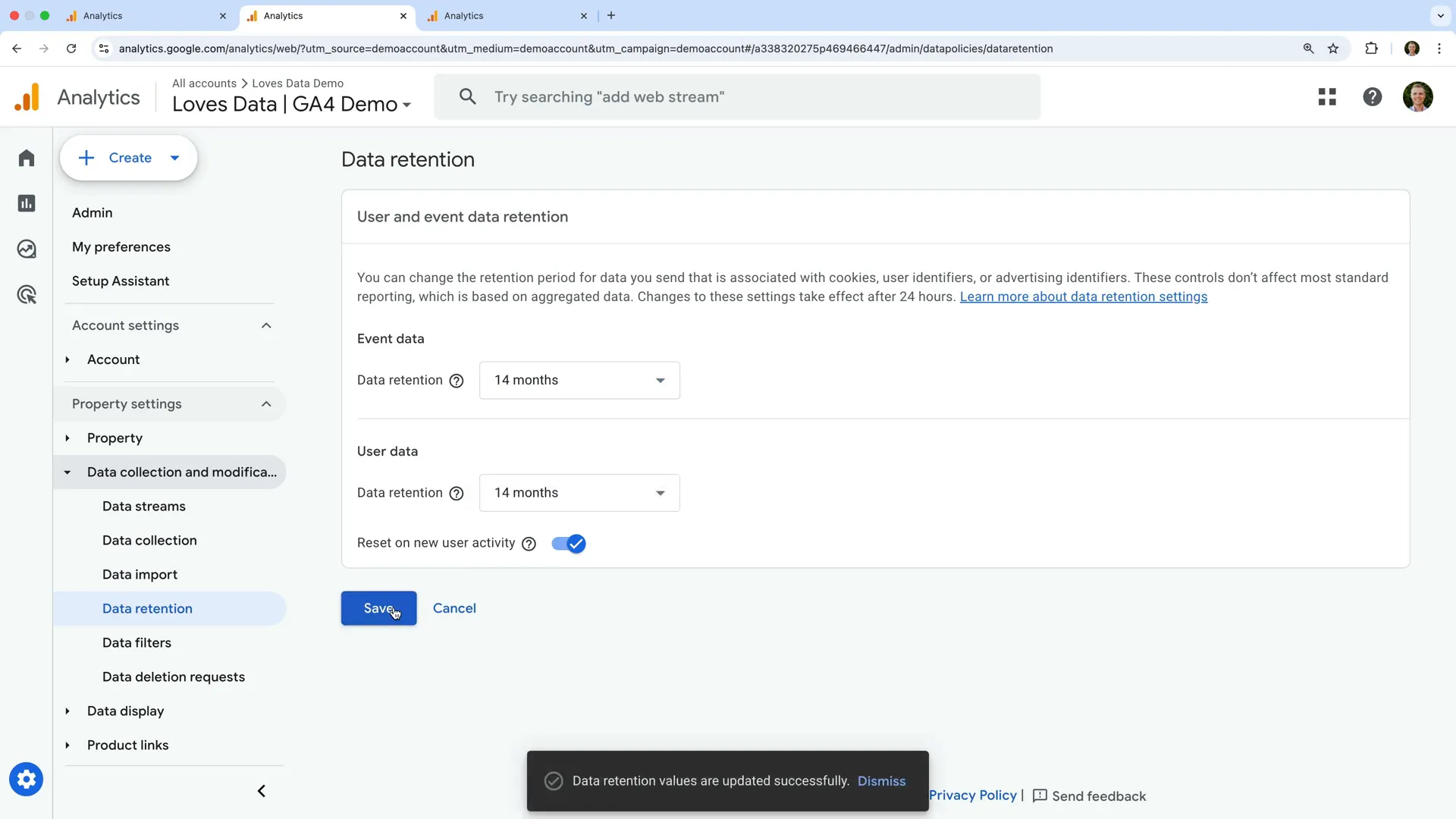Collapse the Account settings section
1456x819 pixels.
(266, 325)
